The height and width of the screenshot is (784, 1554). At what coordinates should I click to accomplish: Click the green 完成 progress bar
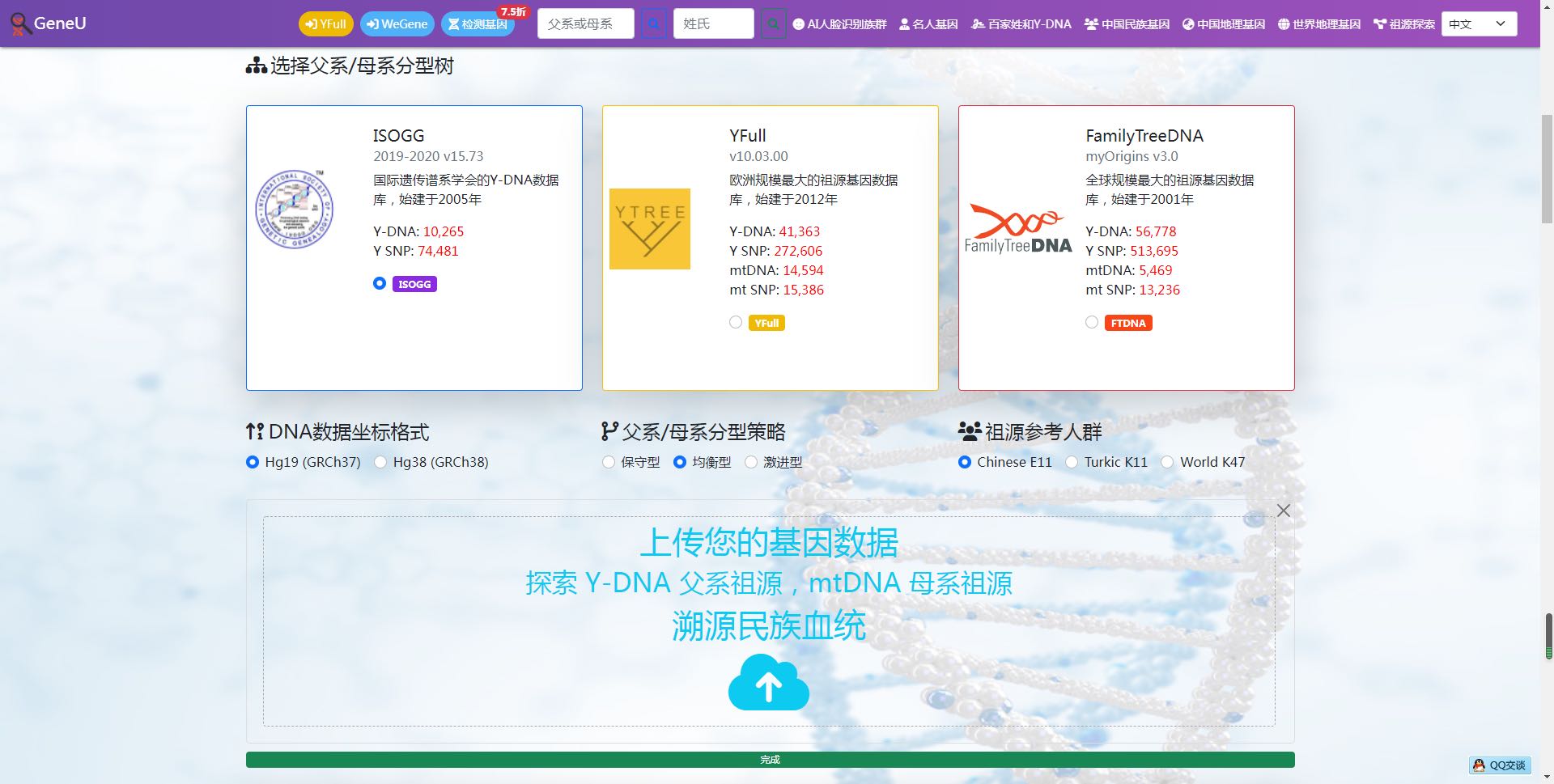[770, 760]
